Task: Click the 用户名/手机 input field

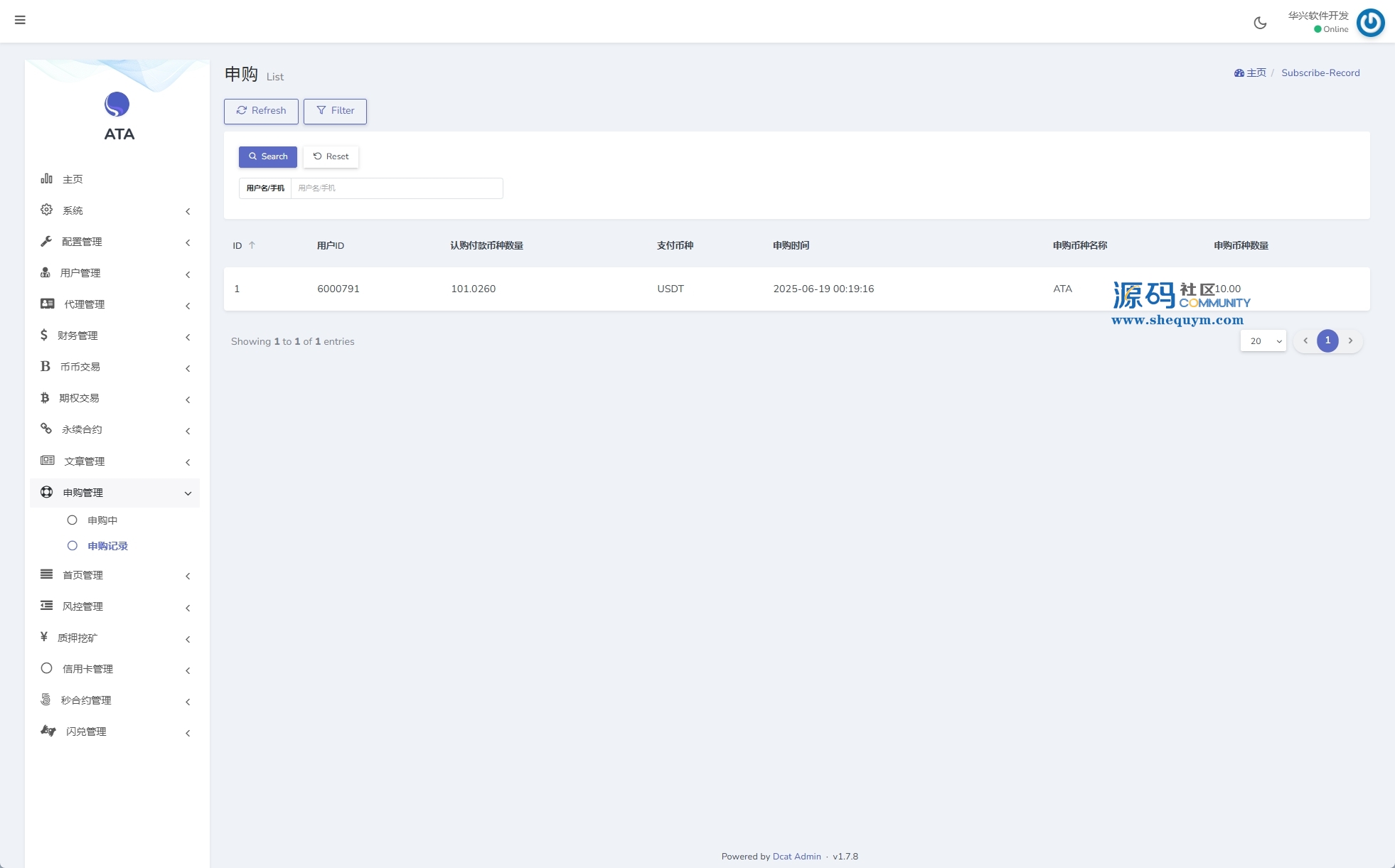Action: pos(396,188)
